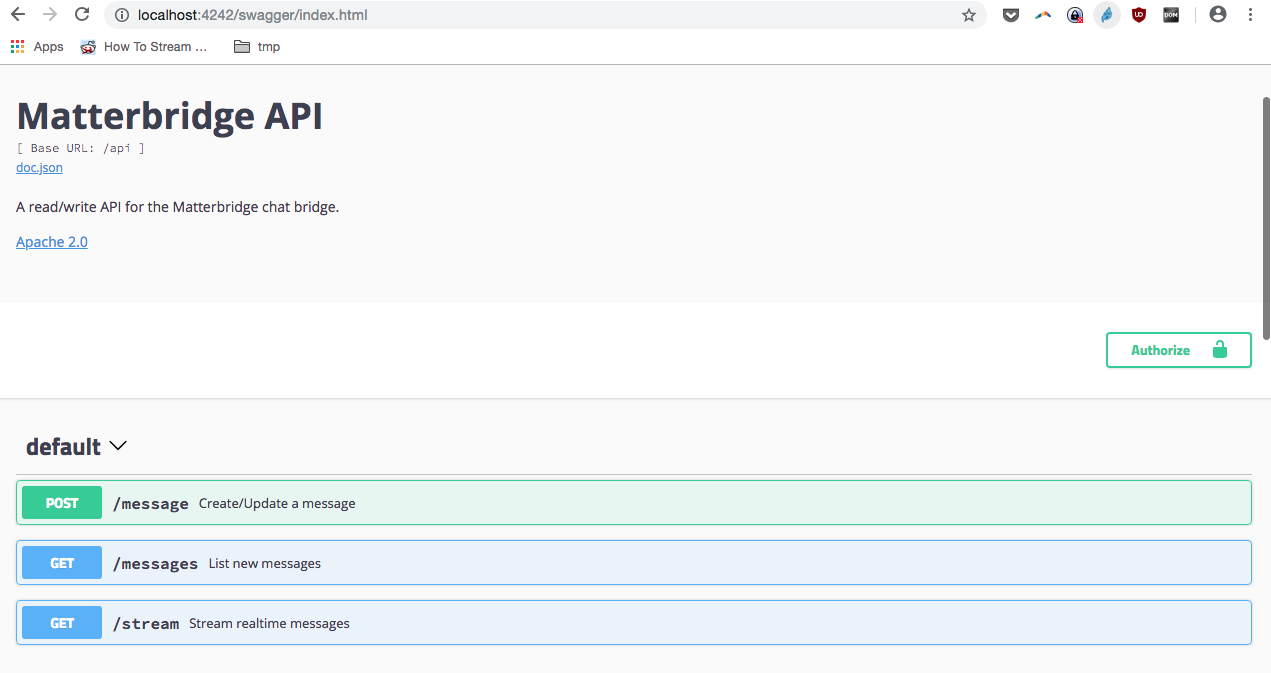Open the doc.json link

[38, 167]
